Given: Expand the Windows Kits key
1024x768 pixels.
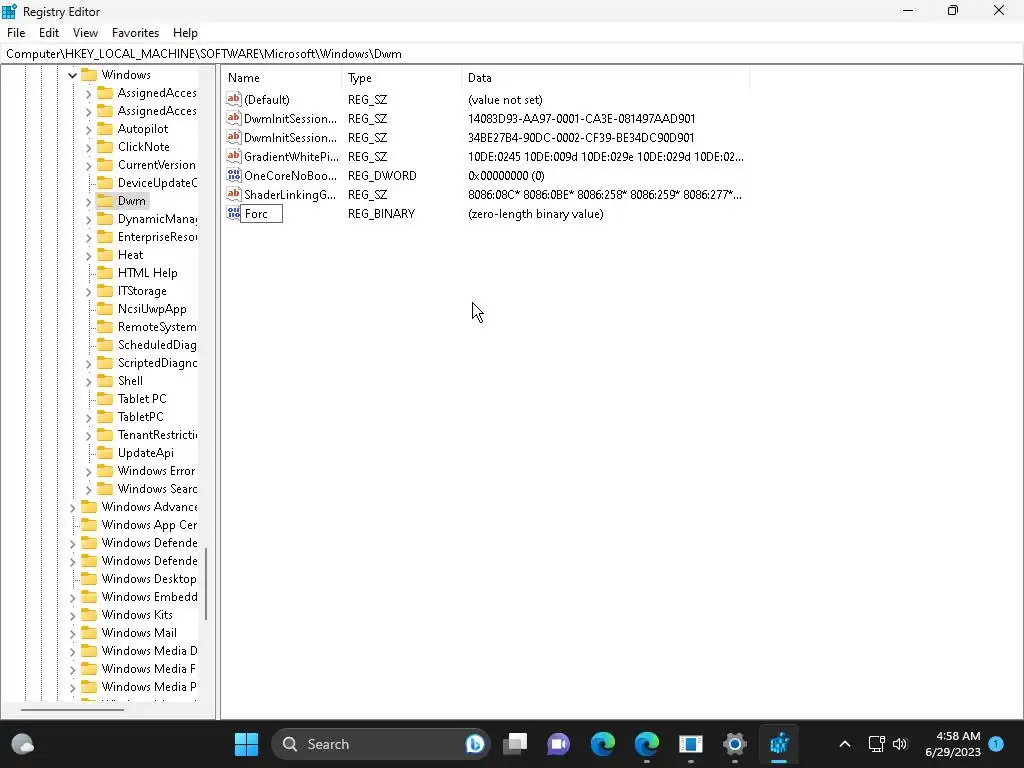Looking at the screenshot, I should 72,615.
